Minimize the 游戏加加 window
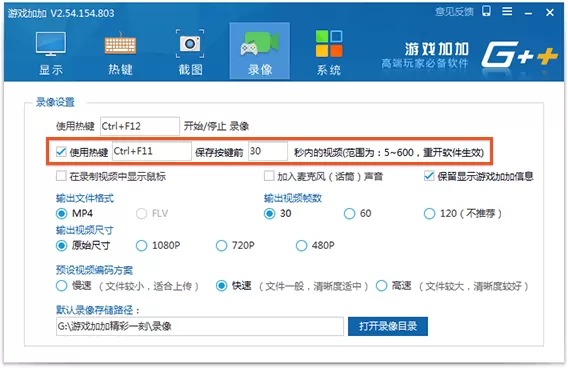The width and height of the screenshot is (568, 368). tap(528, 13)
